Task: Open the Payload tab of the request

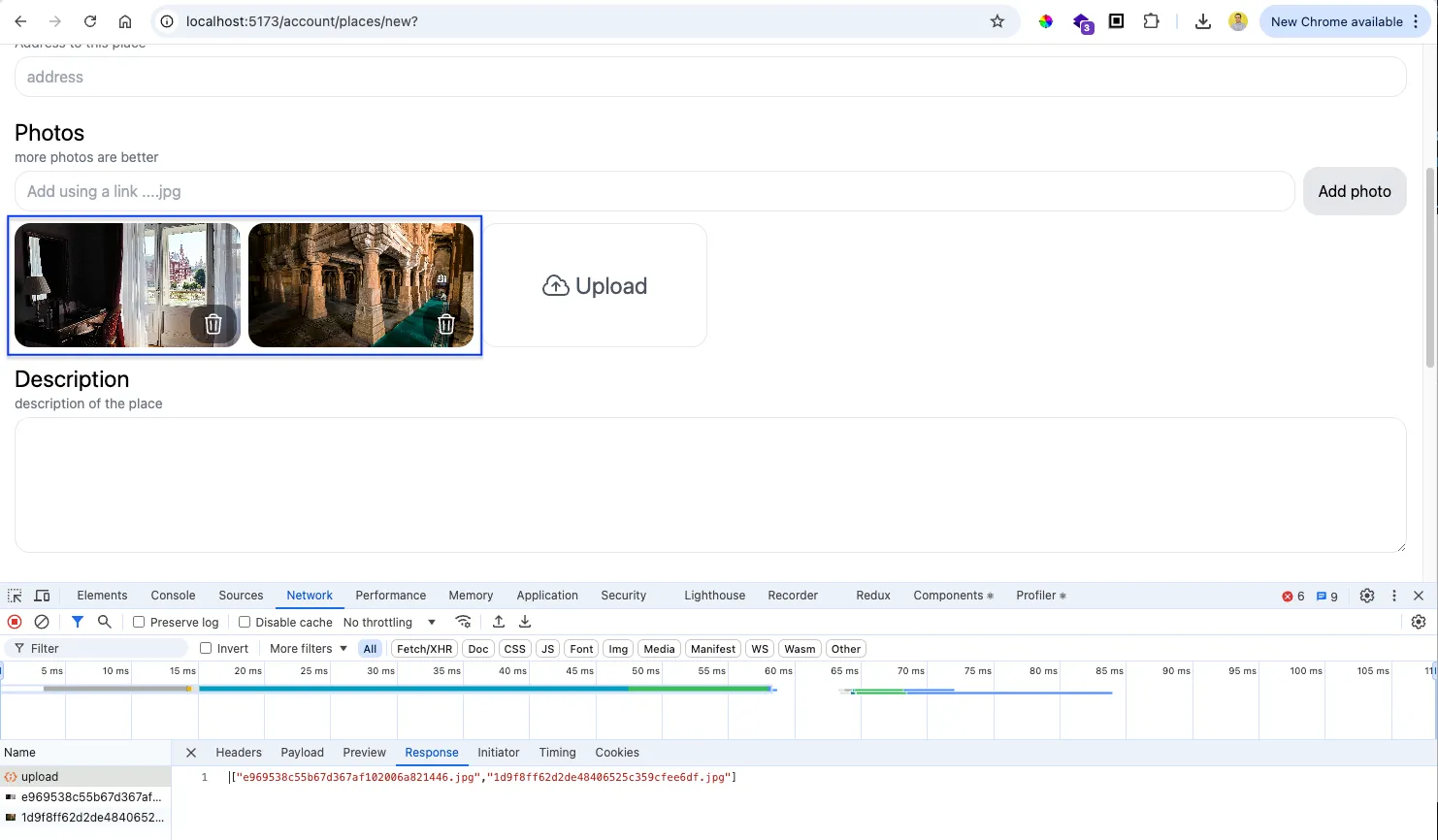Action: coord(302,753)
